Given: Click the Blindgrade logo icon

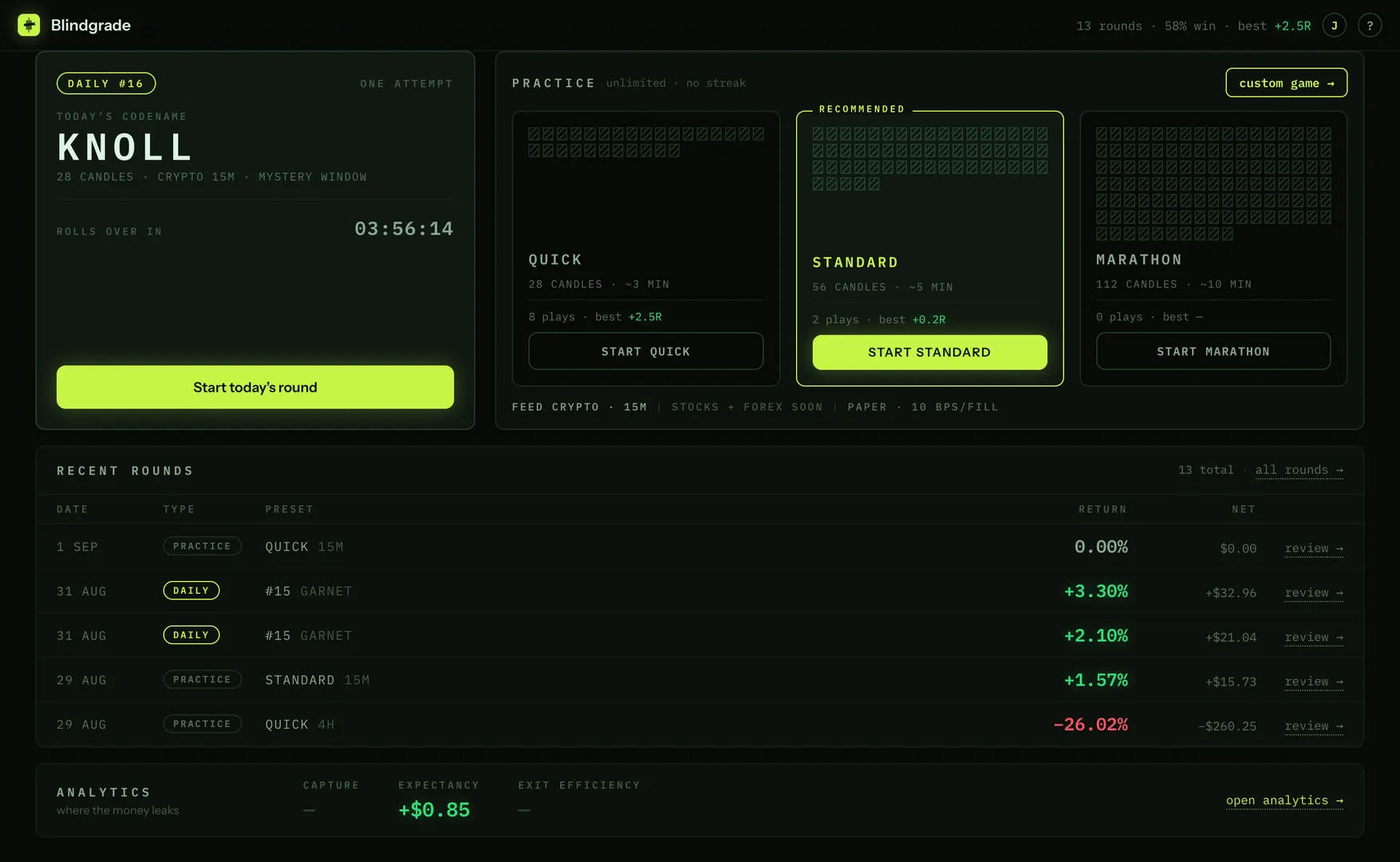Looking at the screenshot, I should [x=29, y=26].
